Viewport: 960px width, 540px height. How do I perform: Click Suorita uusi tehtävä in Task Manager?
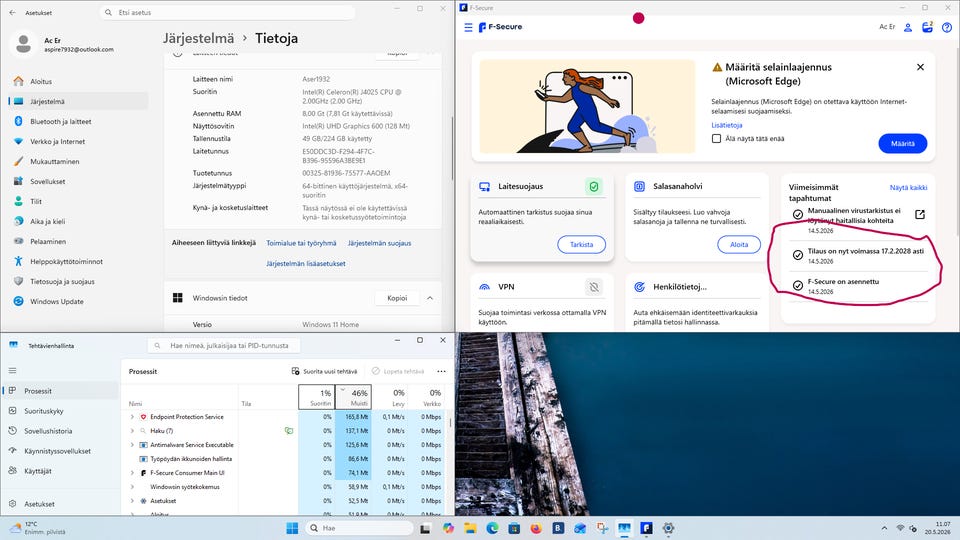(324, 372)
